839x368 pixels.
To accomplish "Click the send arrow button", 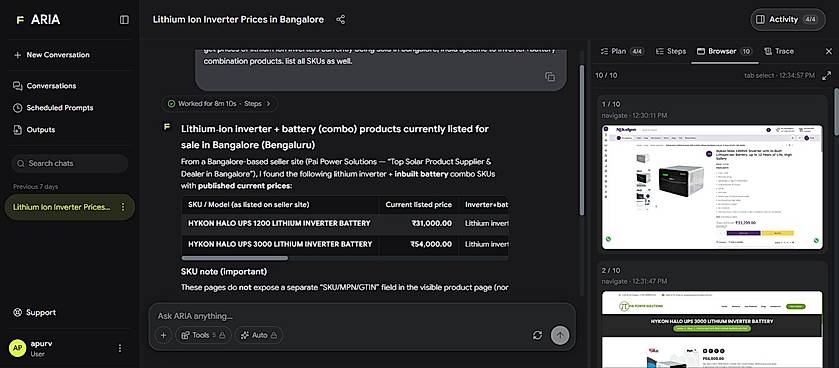I will click(560, 335).
